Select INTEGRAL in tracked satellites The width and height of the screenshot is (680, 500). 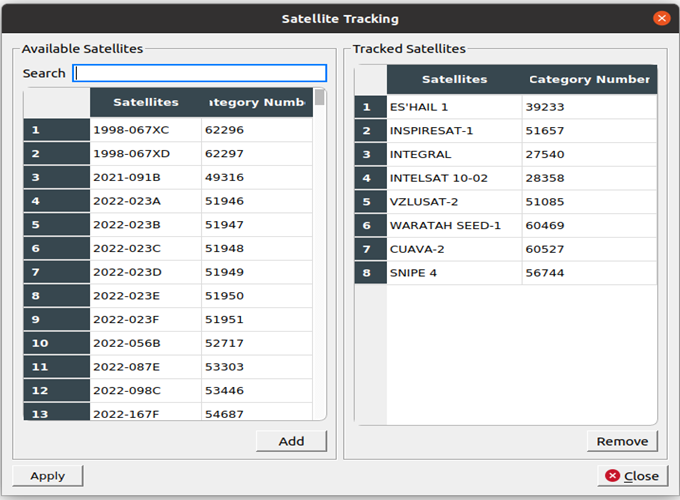(454, 154)
